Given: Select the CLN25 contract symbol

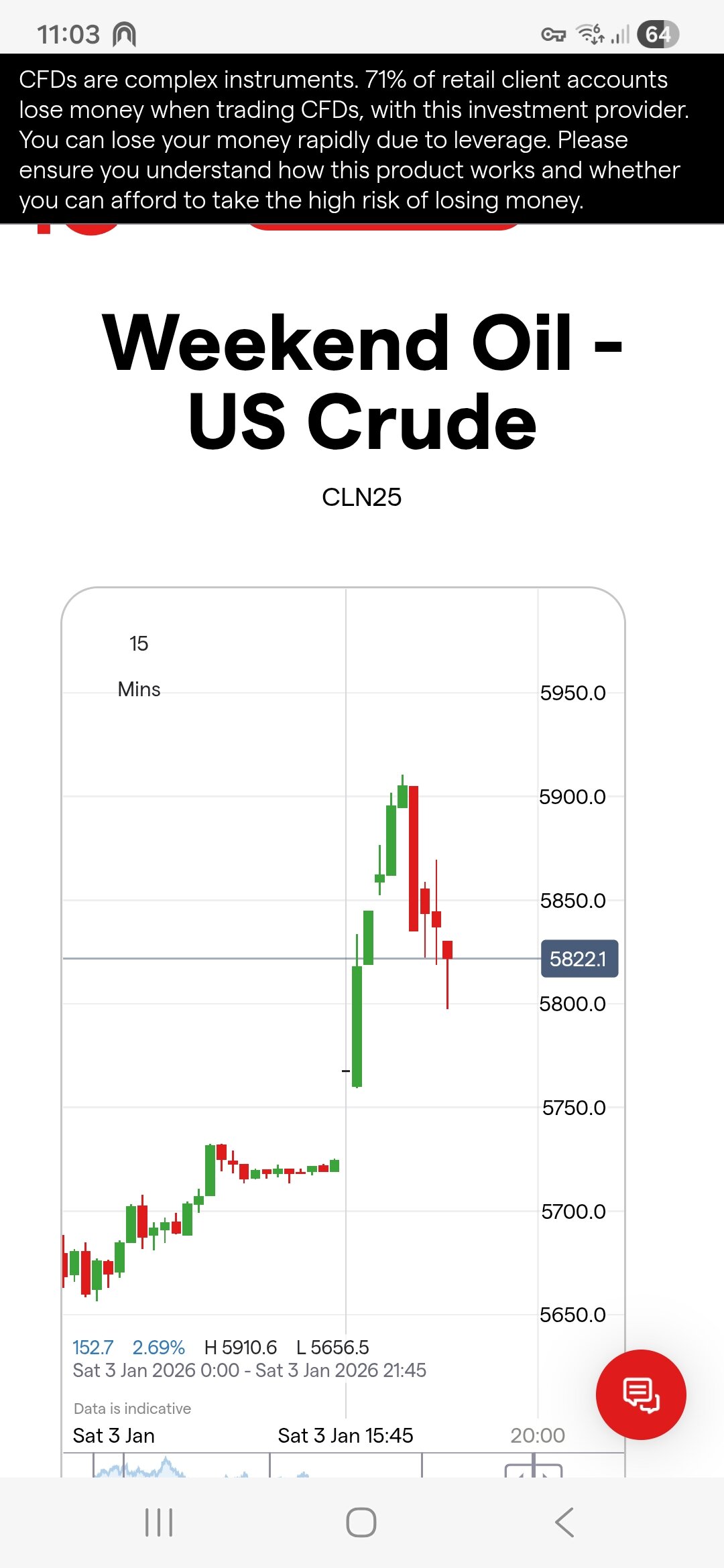Looking at the screenshot, I should pyautogui.click(x=361, y=497).
